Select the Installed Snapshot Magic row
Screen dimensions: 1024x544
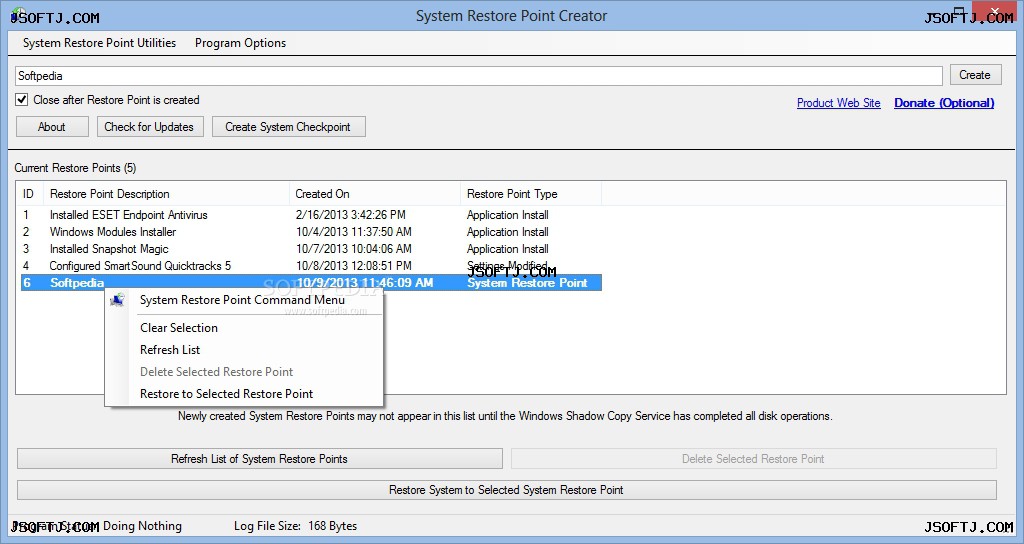(x=311, y=249)
